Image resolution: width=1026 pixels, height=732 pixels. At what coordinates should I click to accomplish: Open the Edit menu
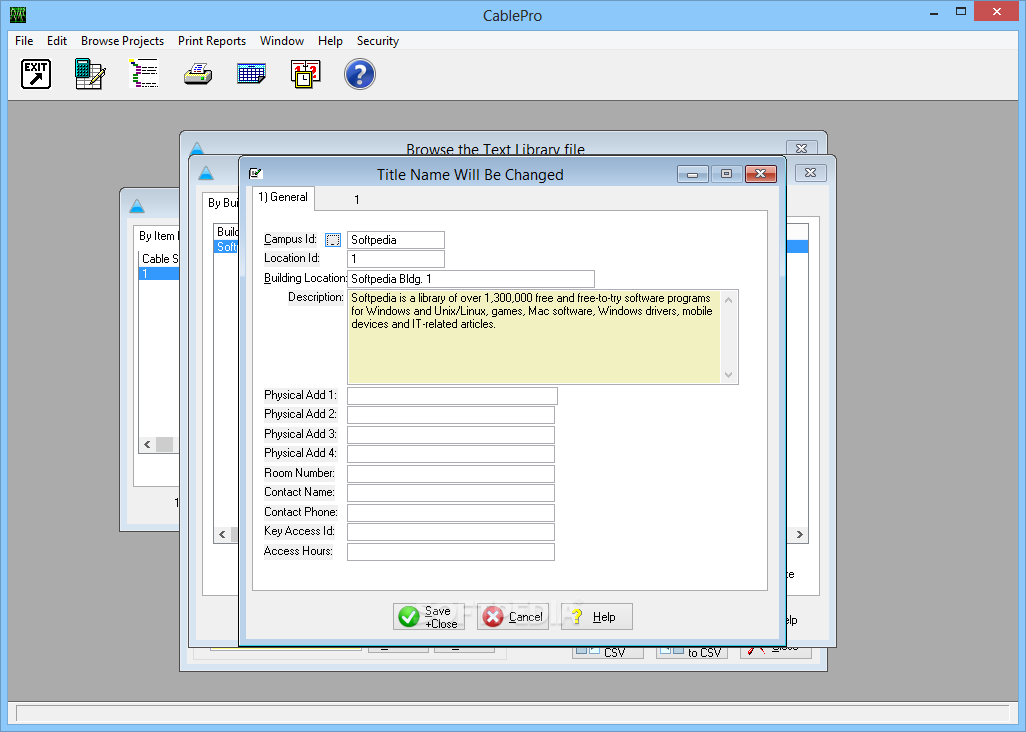click(x=57, y=41)
